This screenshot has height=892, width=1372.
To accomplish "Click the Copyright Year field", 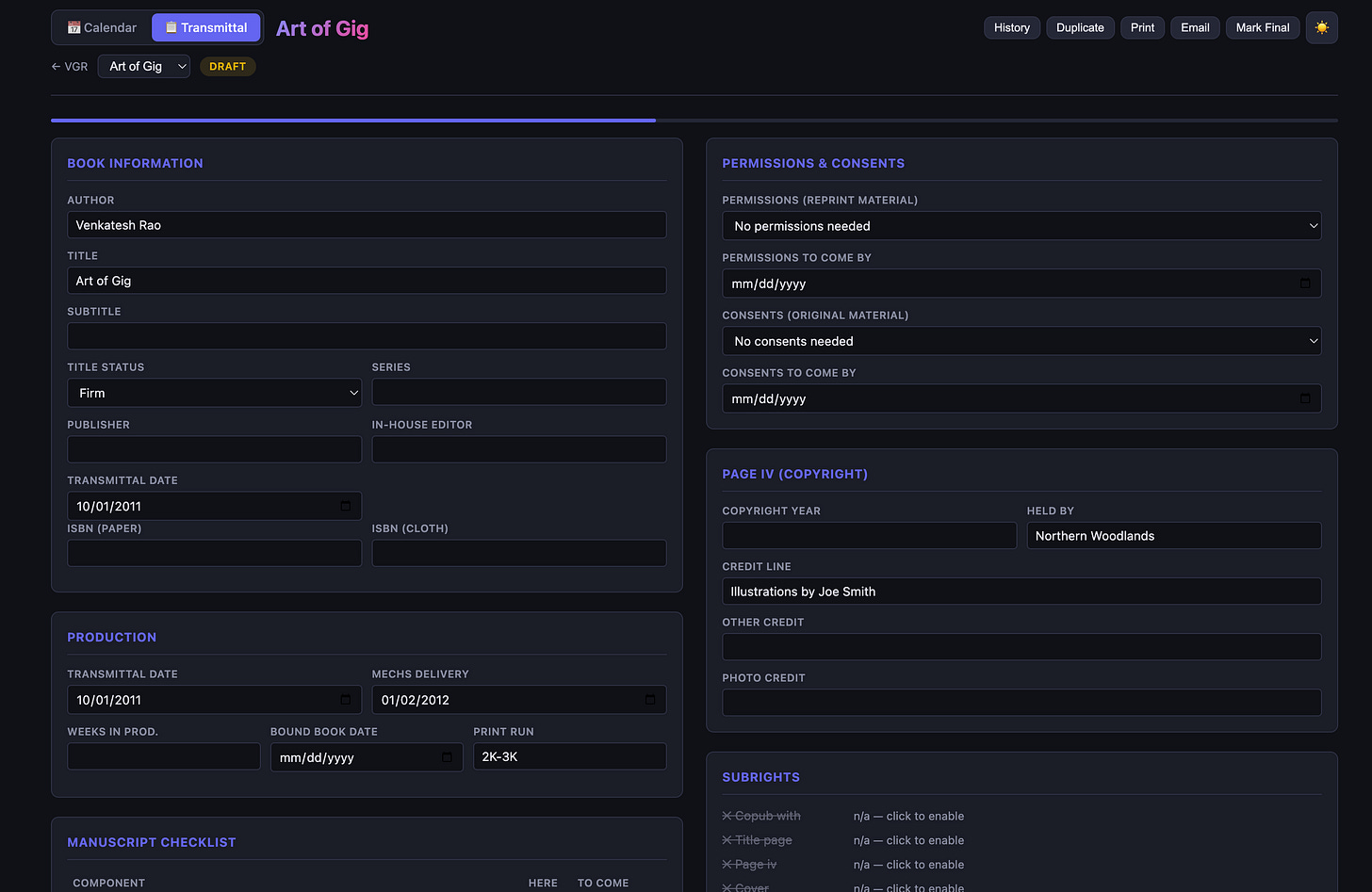I will (869, 536).
